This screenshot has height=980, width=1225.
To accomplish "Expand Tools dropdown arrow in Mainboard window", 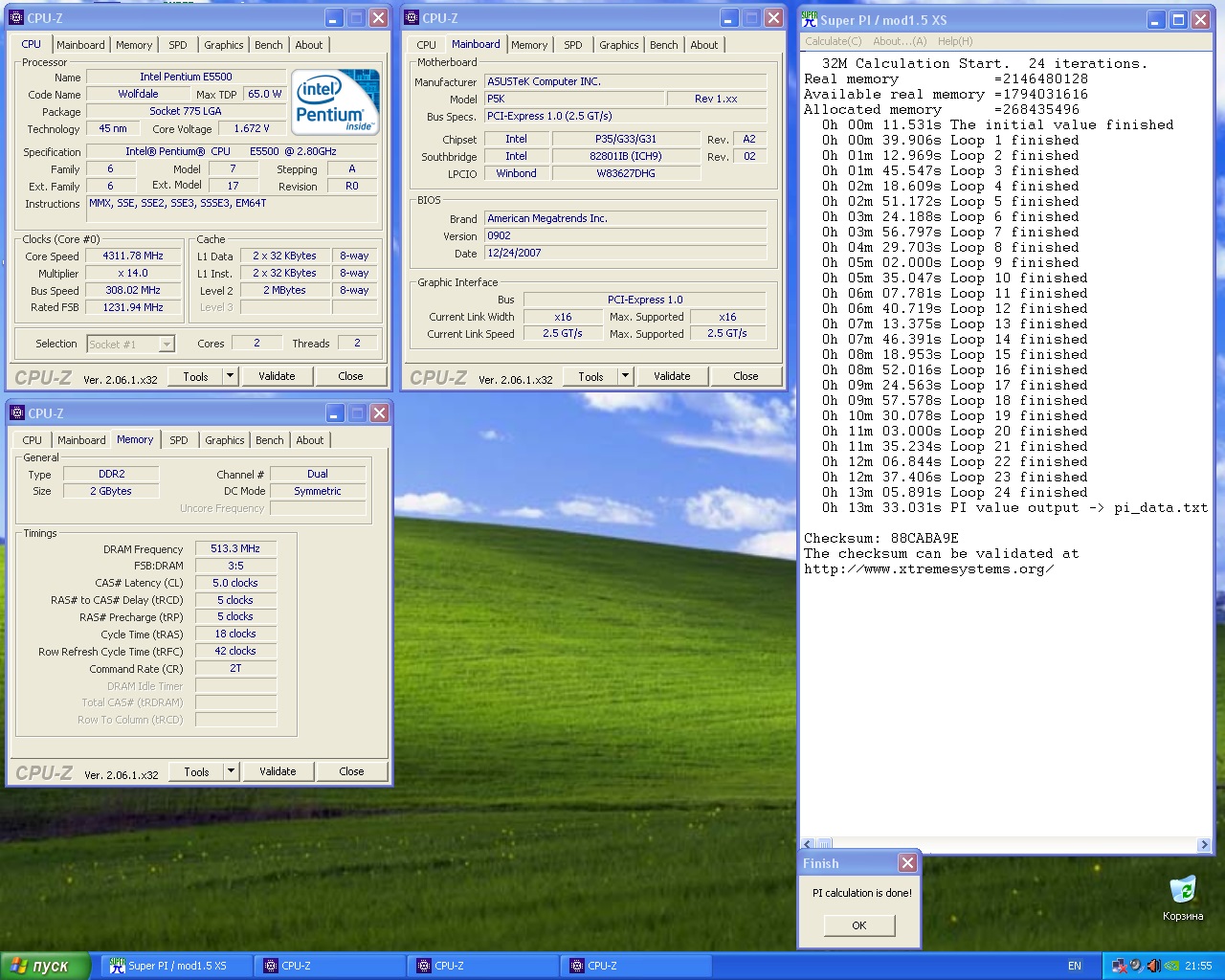I will (x=625, y=376).
